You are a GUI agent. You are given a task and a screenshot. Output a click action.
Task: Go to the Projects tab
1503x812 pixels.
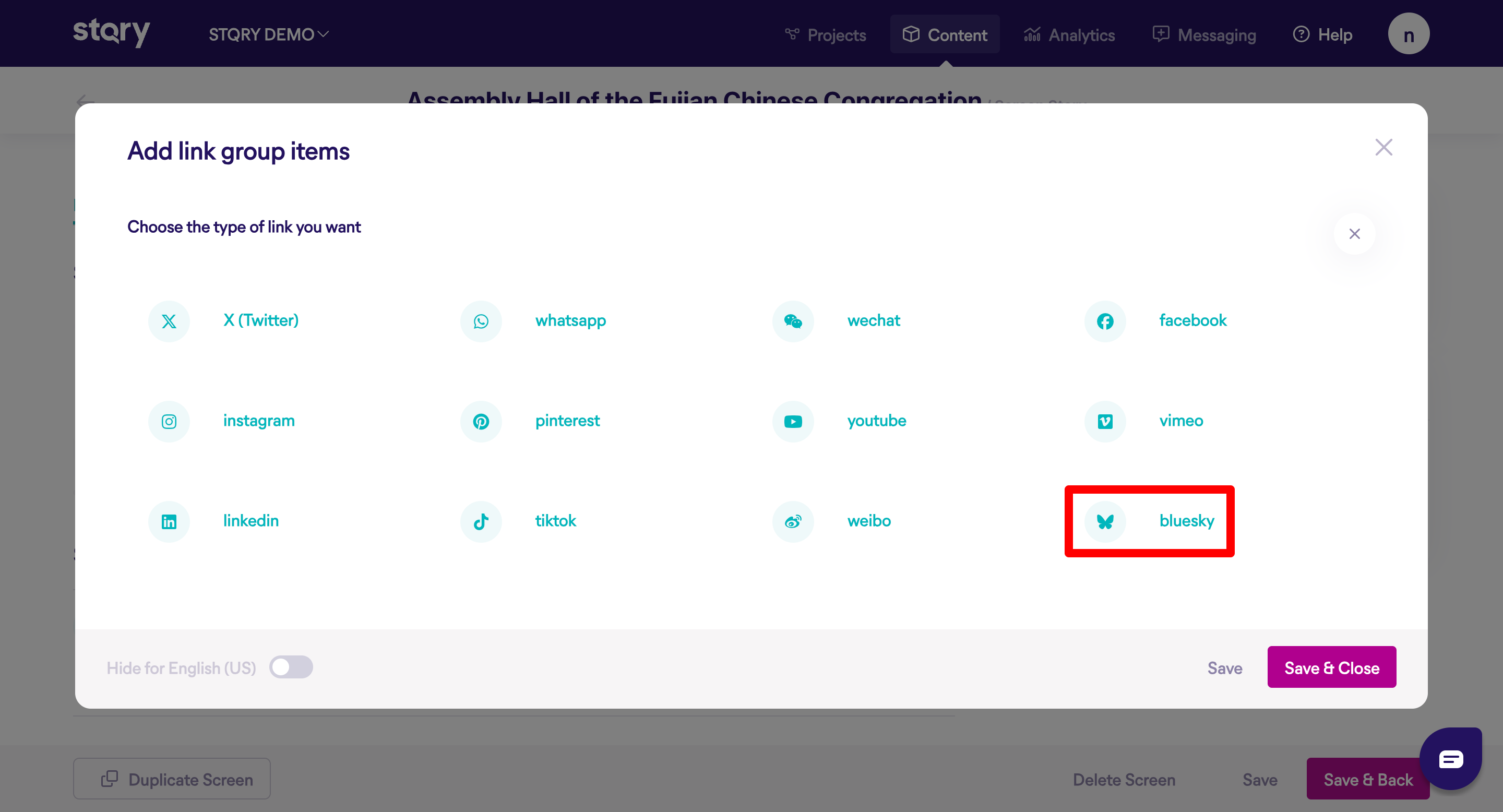click(825, 35)
